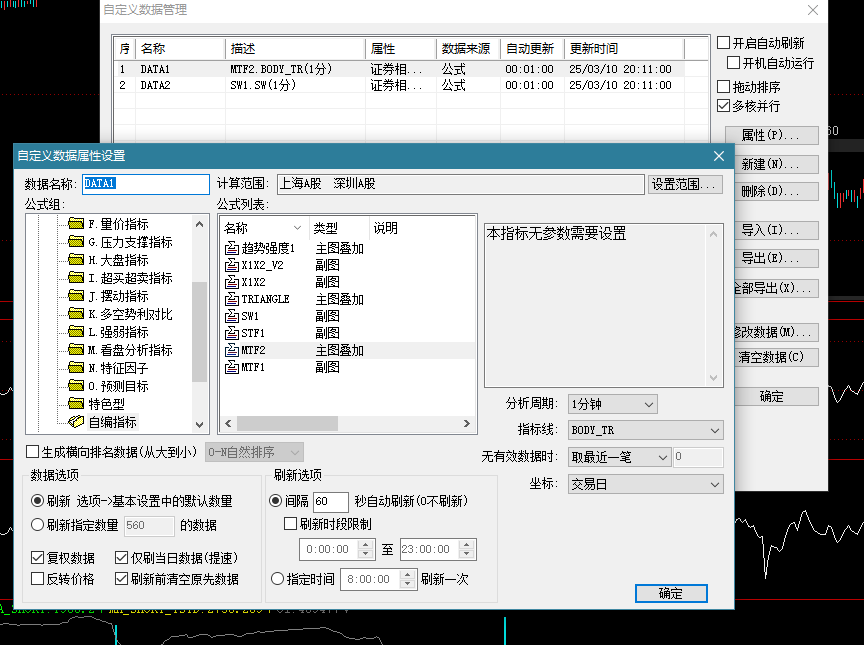Click the 特色型 folder icon
This screenshot has width=864, height=645.
pyautogui.click(x=76, y=404)
